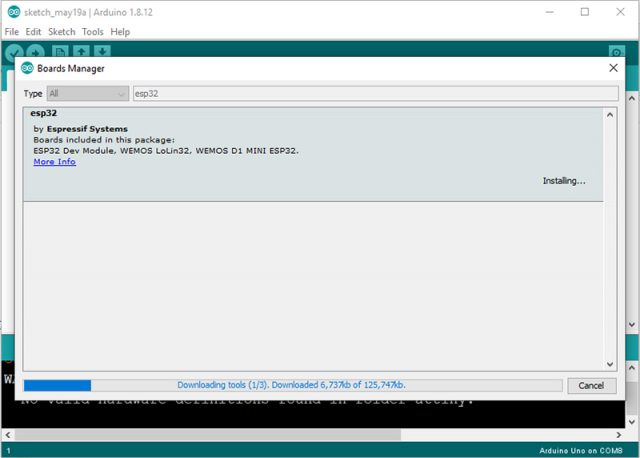
Task: Click the horizontal scrollbar right arrow
Action: pos(619,435)
